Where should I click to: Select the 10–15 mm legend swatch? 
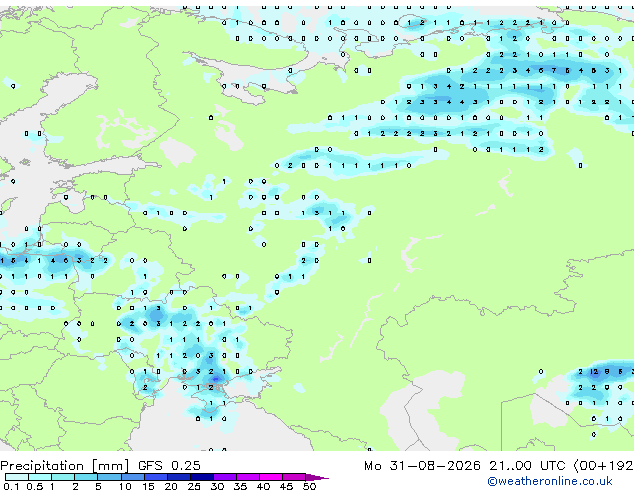click(133, 477)
